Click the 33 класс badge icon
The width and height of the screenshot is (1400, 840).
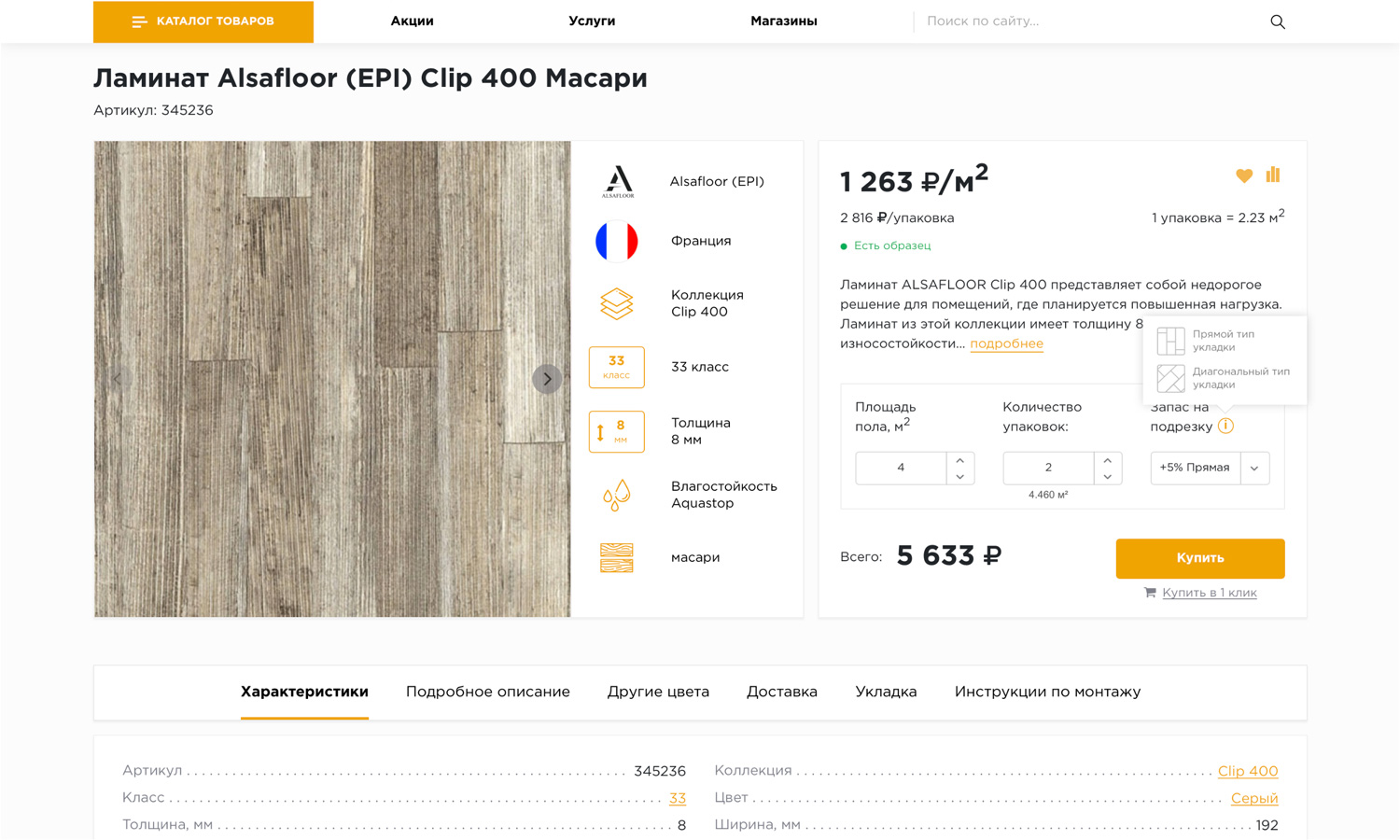click(616, 367)
